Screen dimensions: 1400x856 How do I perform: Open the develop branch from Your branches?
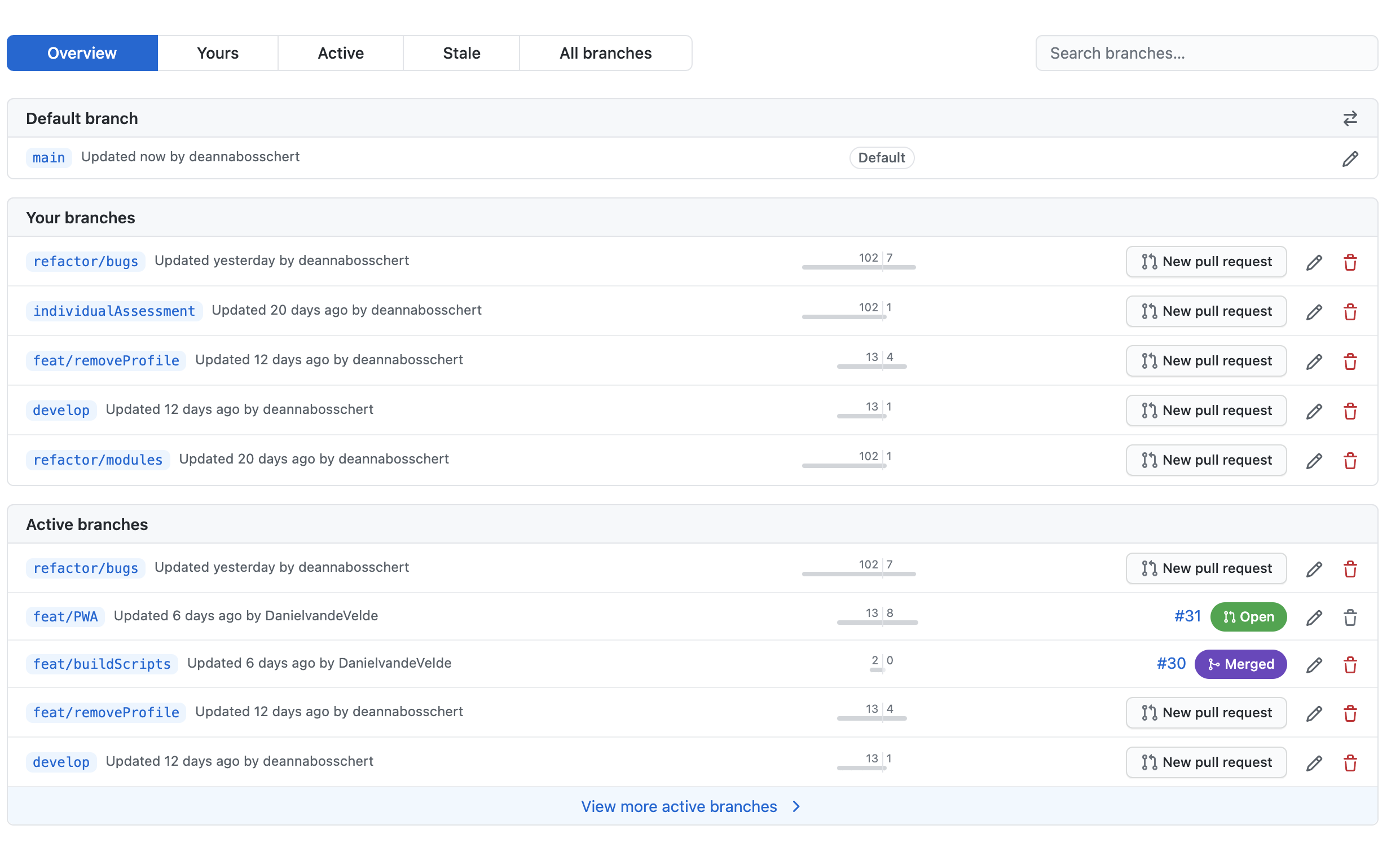point(61,410)
